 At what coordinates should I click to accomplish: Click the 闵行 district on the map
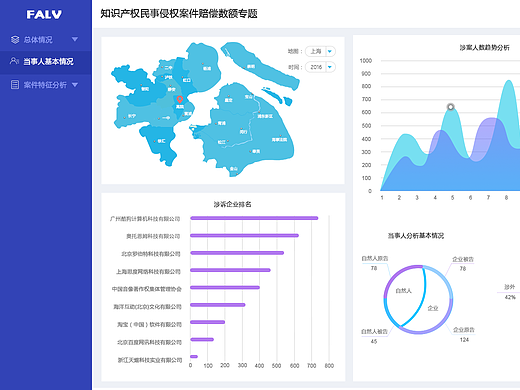pos(243,132)
